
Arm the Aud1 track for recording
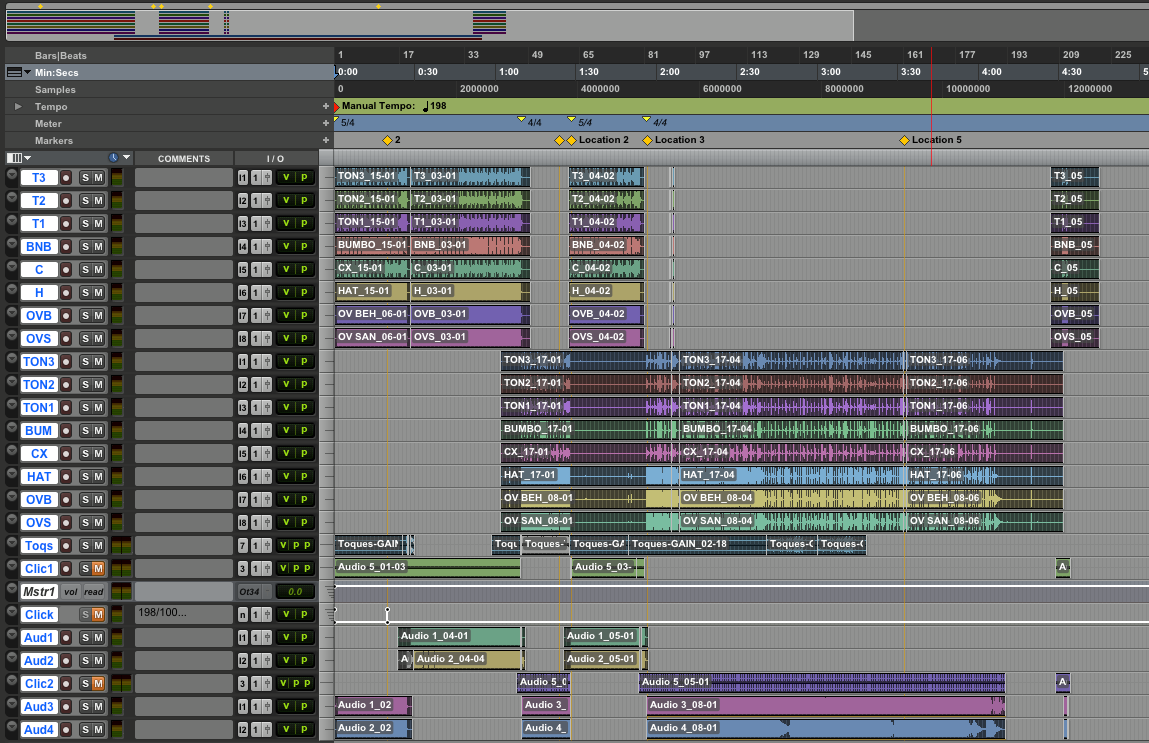[66, 638]
